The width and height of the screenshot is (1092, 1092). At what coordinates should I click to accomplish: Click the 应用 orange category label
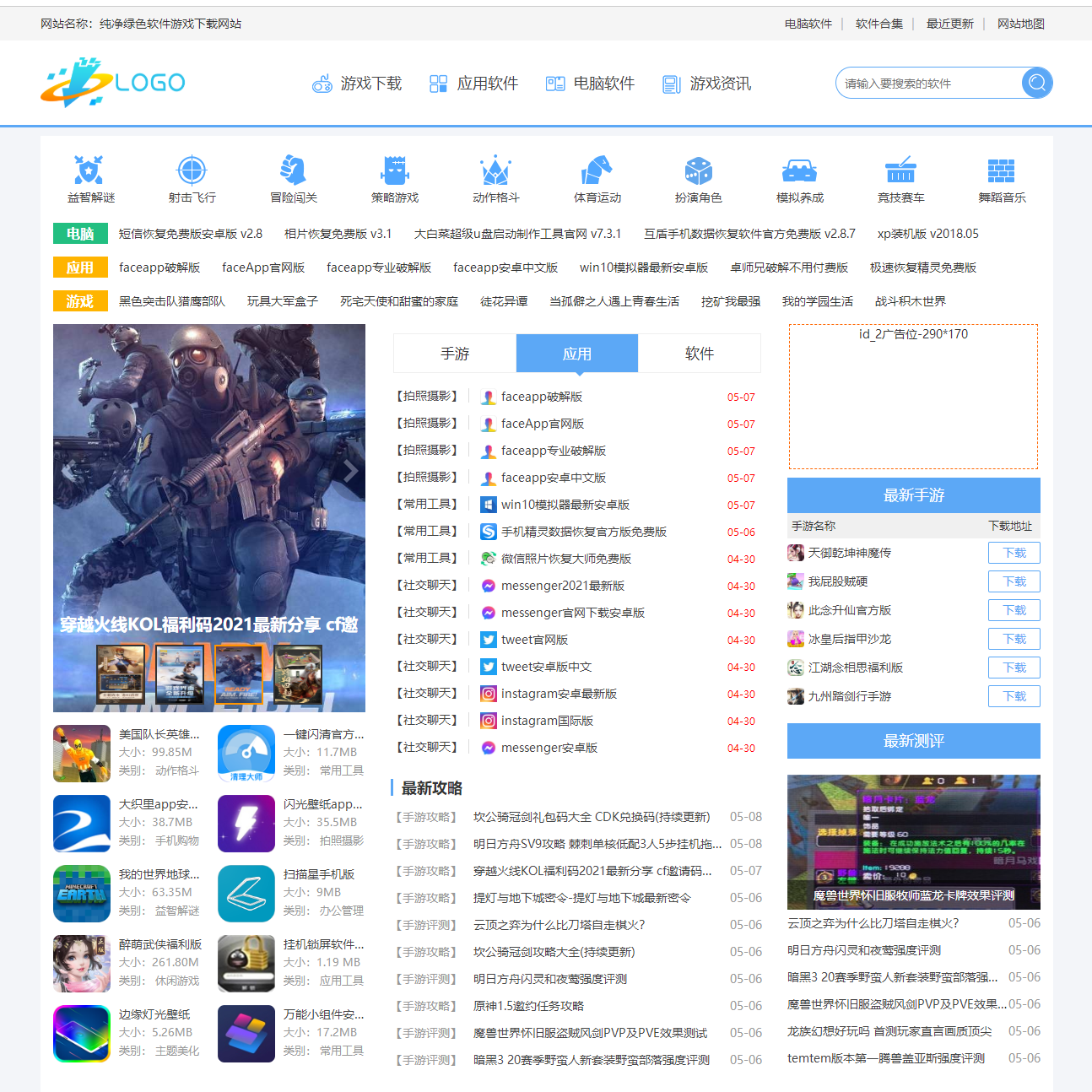click(x=80, y=268)
